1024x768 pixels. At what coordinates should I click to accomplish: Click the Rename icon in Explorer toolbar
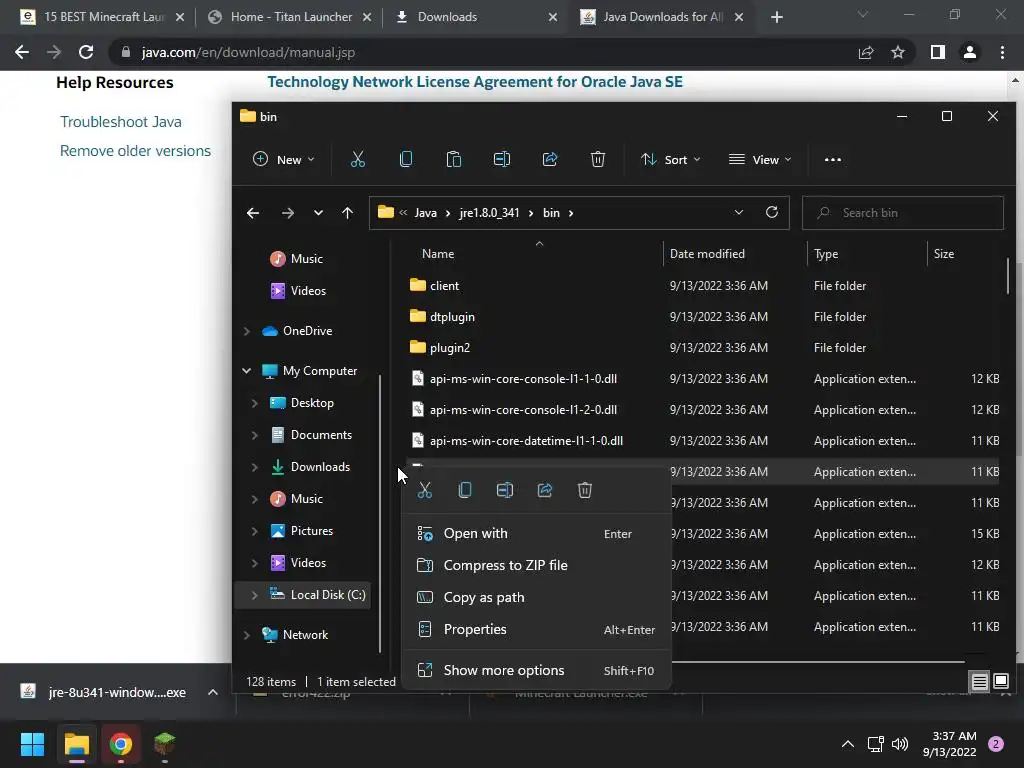(x=502, y=159)
